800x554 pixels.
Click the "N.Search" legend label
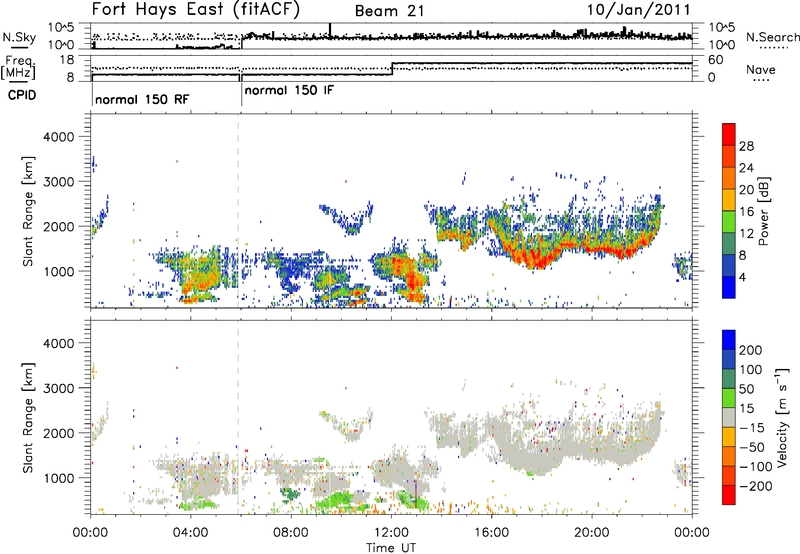coord(772,37)
